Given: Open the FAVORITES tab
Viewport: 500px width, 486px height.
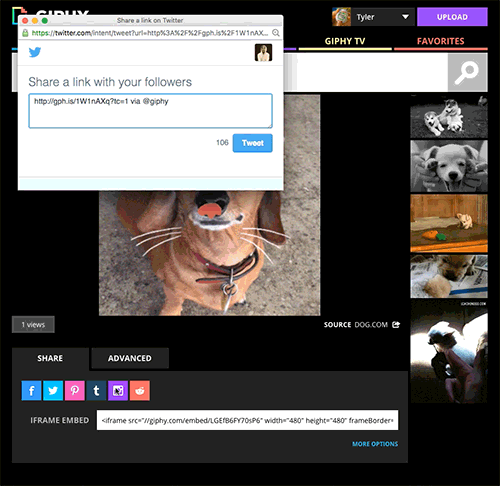Looking at the screenshot, I should click(441, 41).
